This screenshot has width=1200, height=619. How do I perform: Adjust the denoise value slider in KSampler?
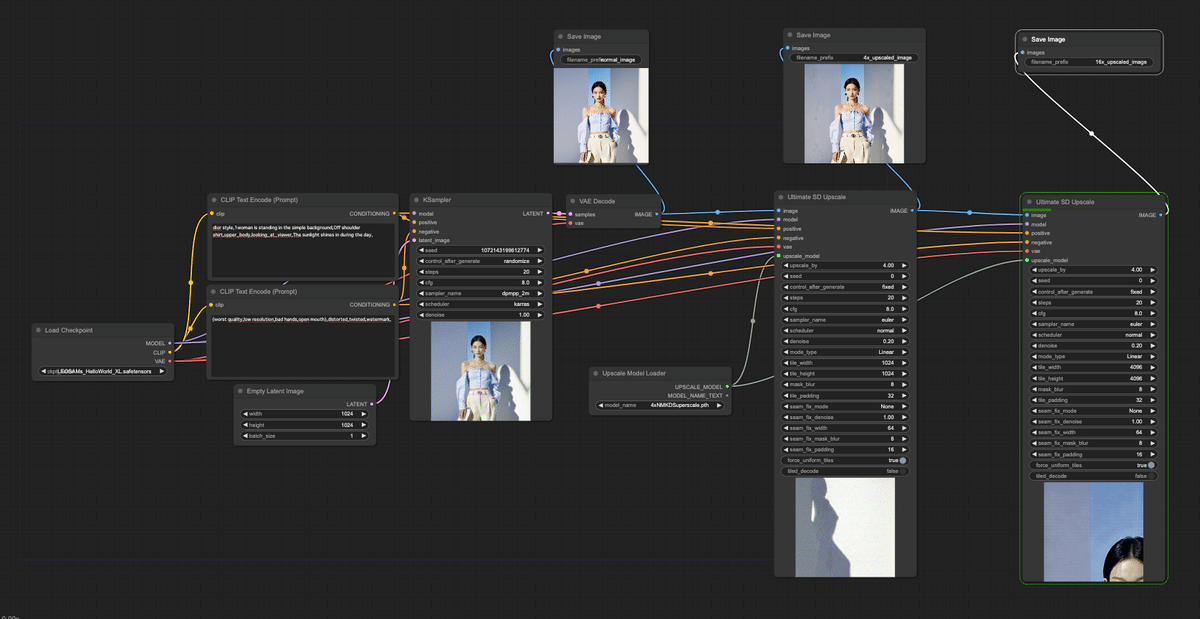[x=480, y=314]
